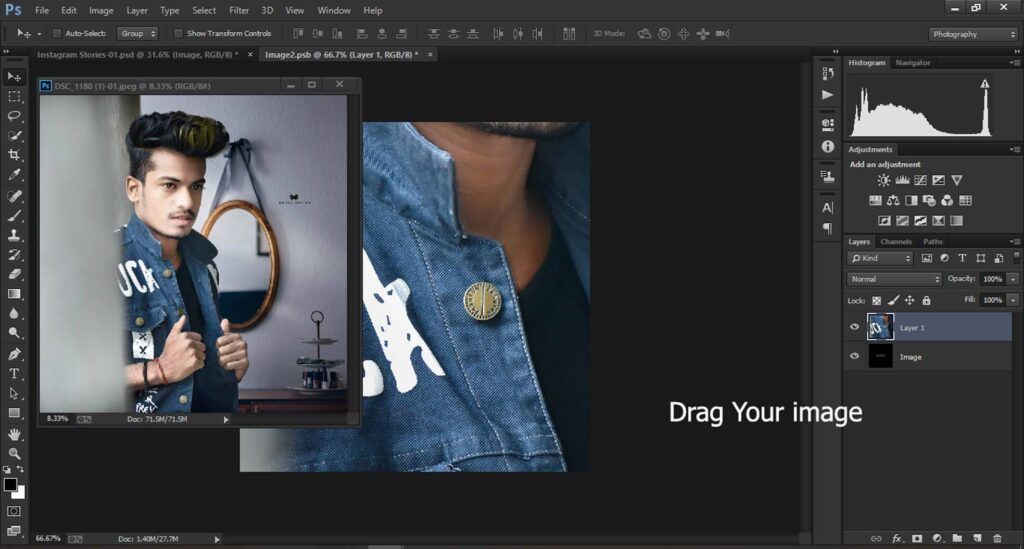This screenshot has width=1024, height=549.
Task: Select the Eyedropper tool
Action: pyautogui.click(x=14, y=175)
